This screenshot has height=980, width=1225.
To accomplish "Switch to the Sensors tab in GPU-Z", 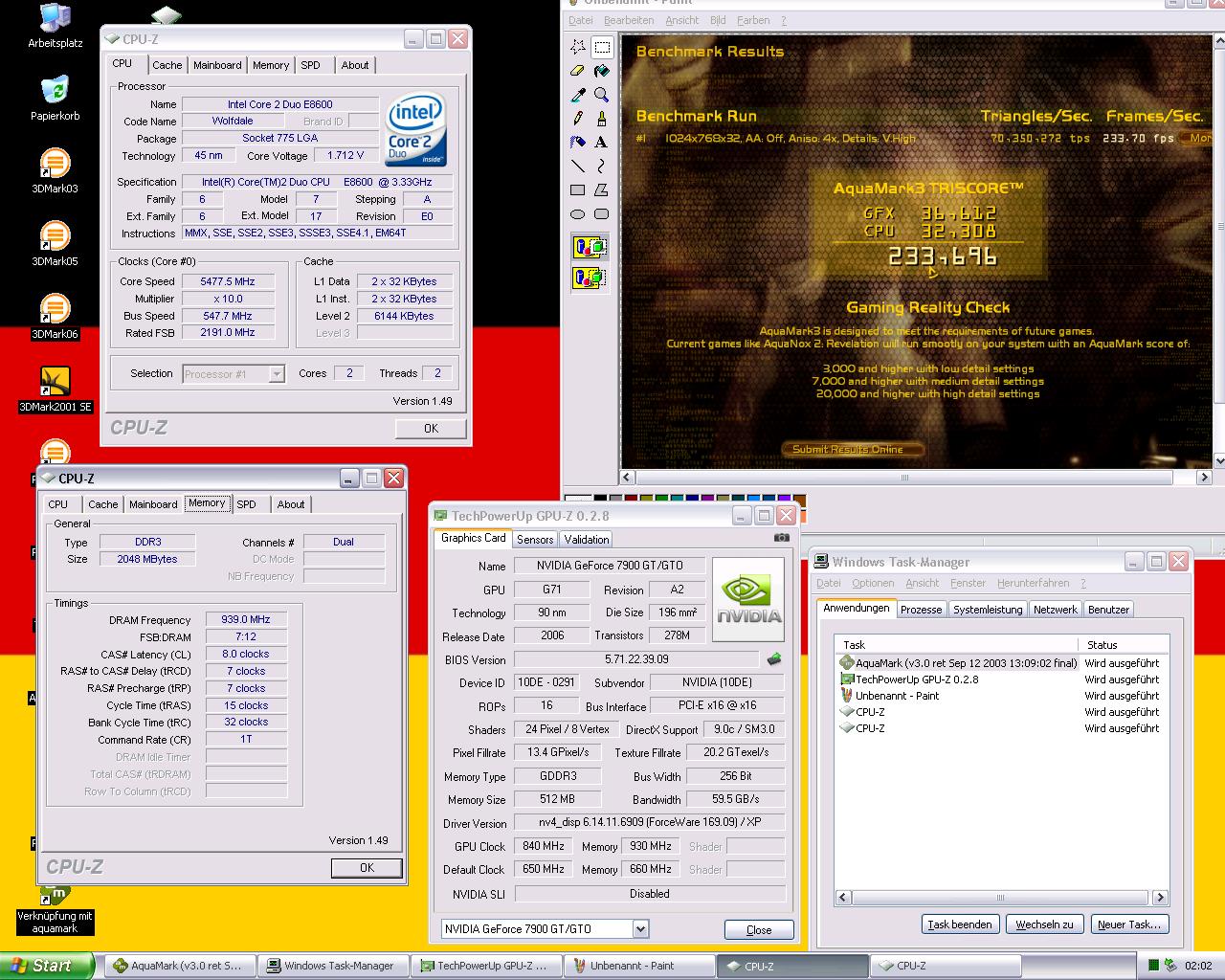I will click(535, 540).
